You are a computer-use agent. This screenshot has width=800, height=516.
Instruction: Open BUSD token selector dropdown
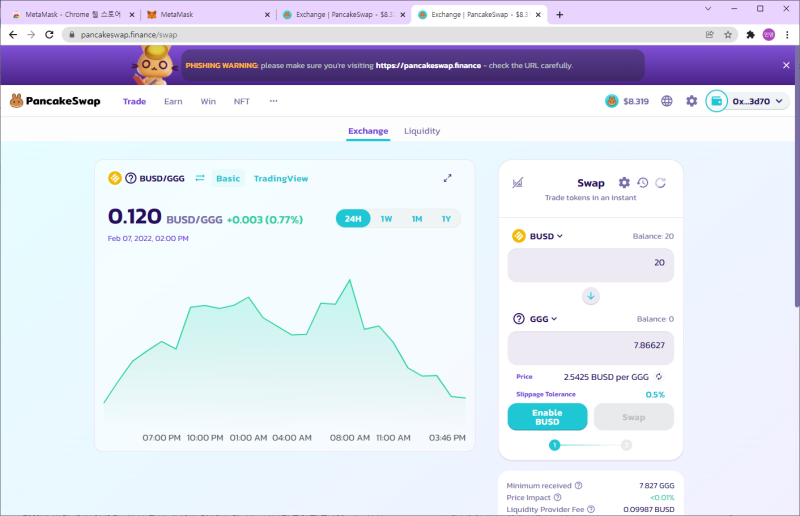[x=538, y=236]
